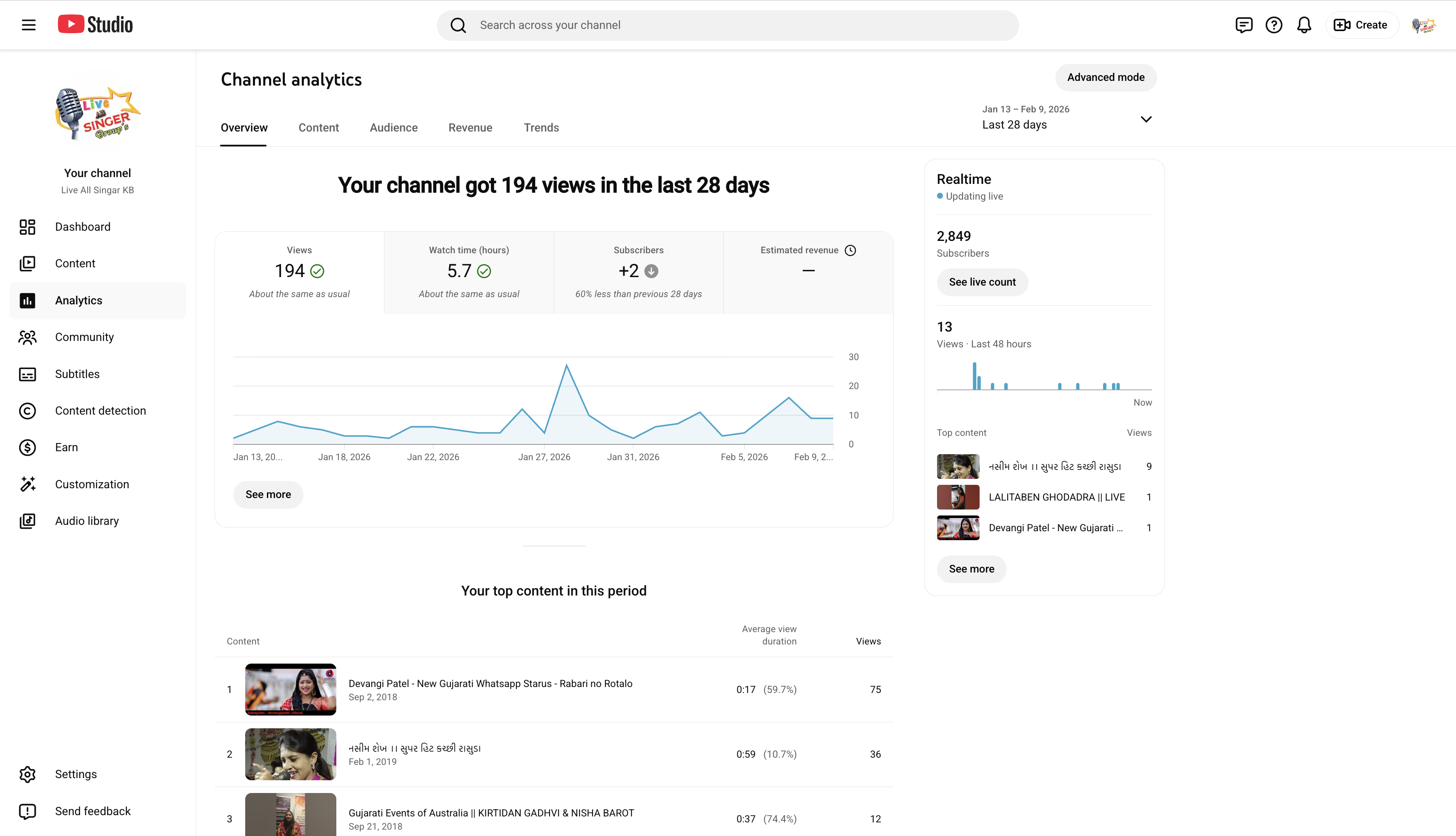The width and height of the screenshot is (1456, 836).
Task: Click the Content detection copyright icon
Action: tap(28, 411)
